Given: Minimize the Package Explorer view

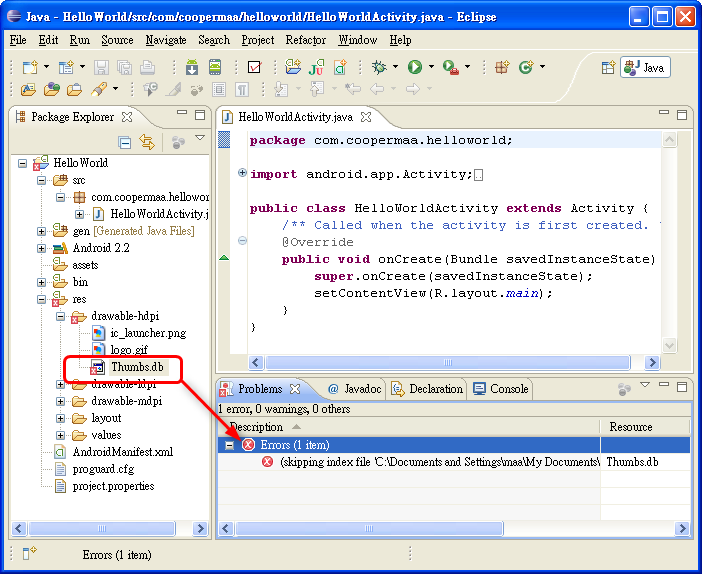Looking at the screenshot, I should click(182, 112).
